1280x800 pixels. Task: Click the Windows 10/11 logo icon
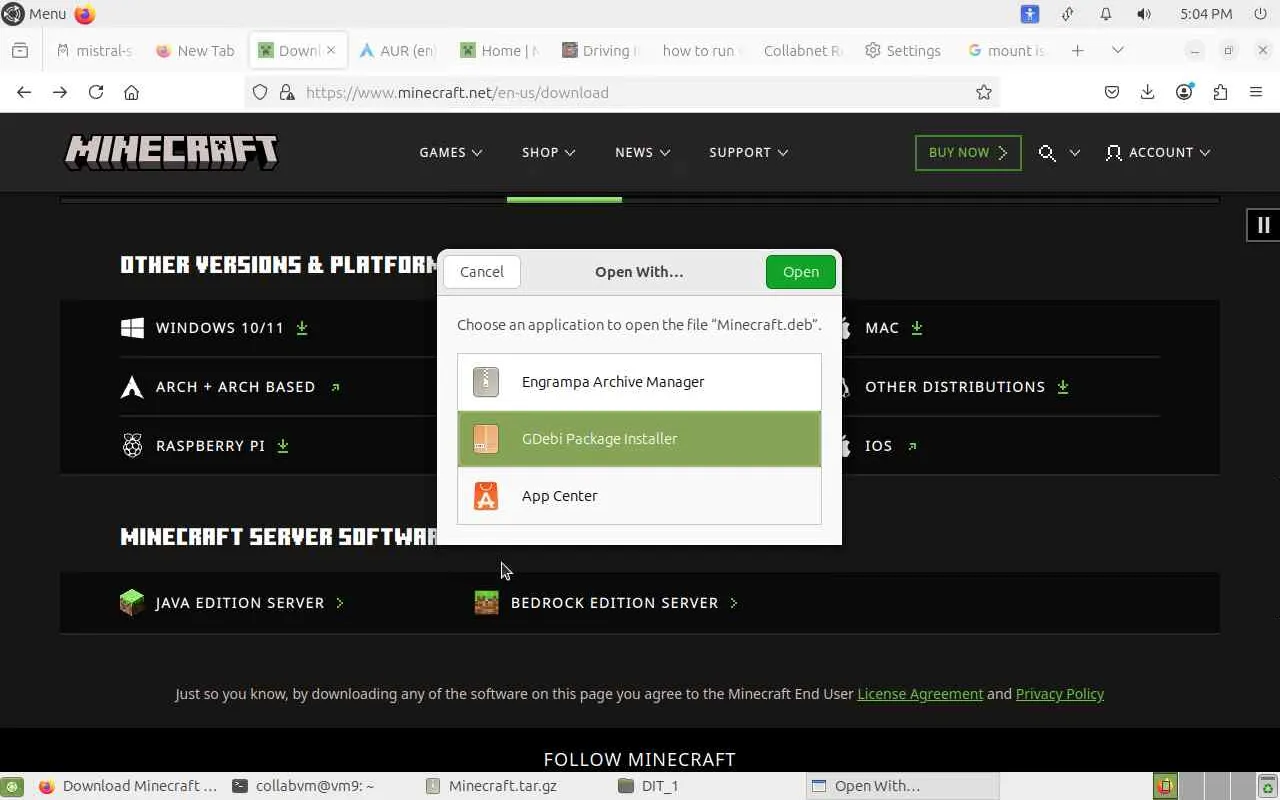132,328
